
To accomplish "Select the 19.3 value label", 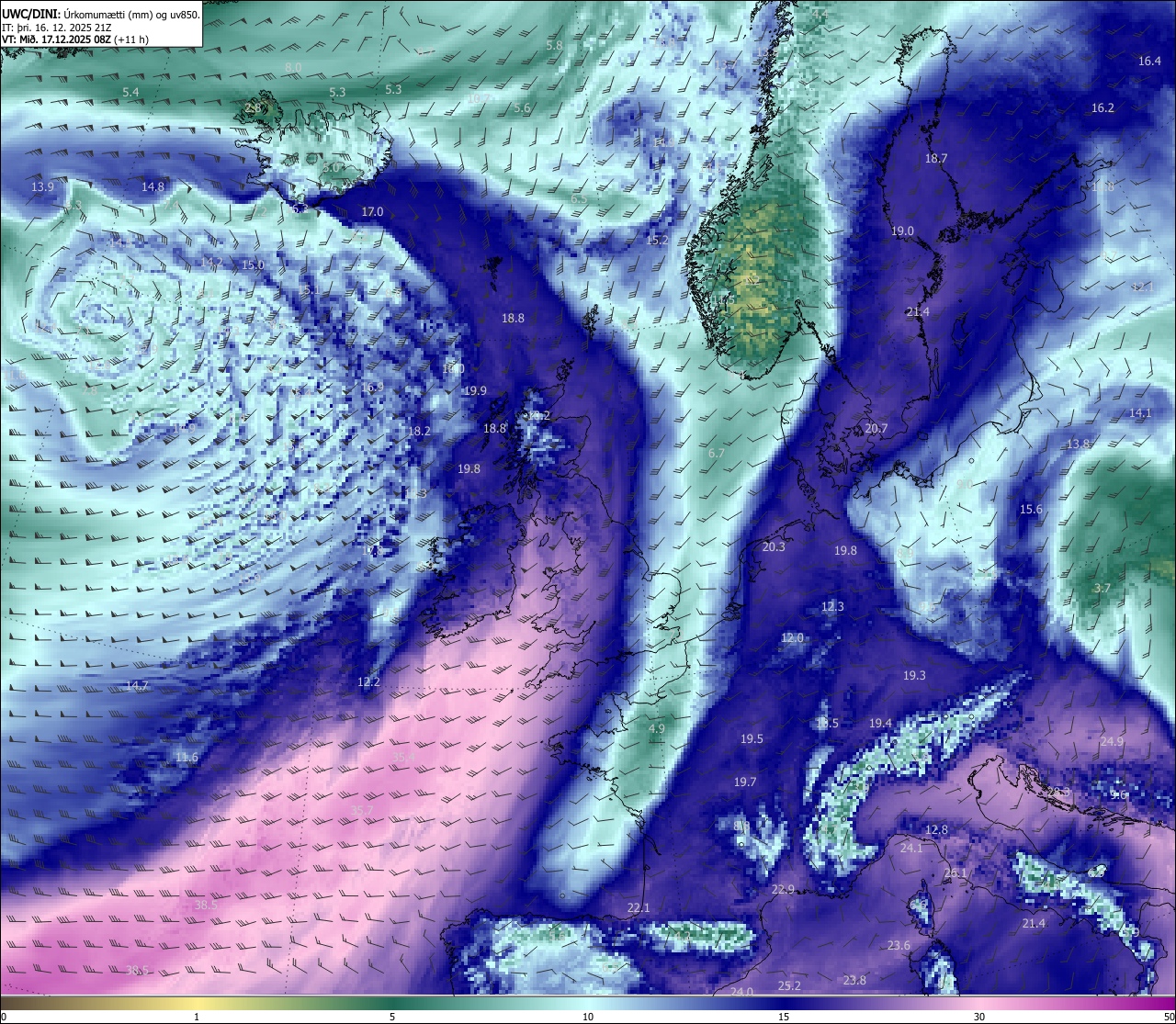I will pyautogui.click(x=914, y=675).
